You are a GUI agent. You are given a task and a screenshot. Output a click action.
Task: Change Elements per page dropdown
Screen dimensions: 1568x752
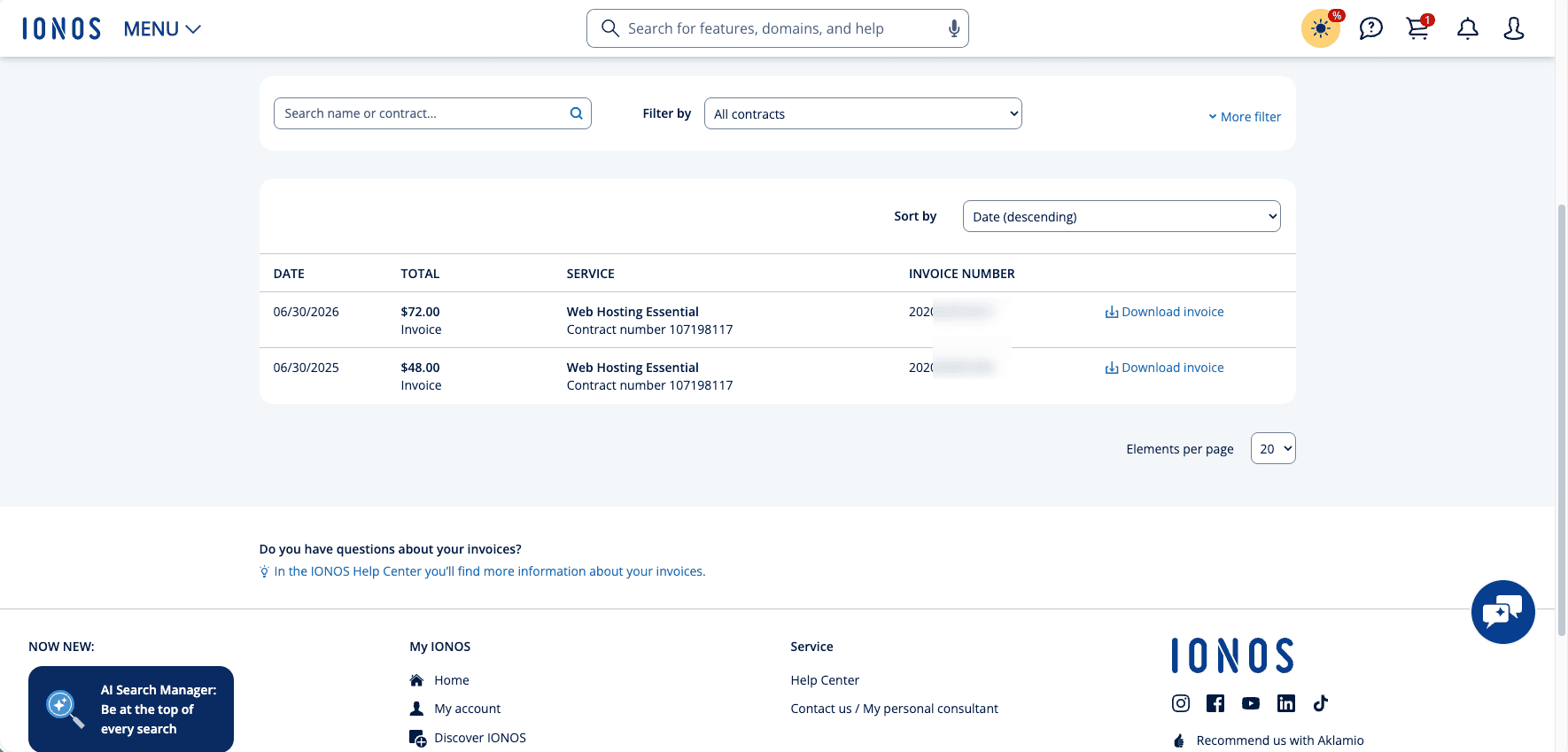point(1273,448)
